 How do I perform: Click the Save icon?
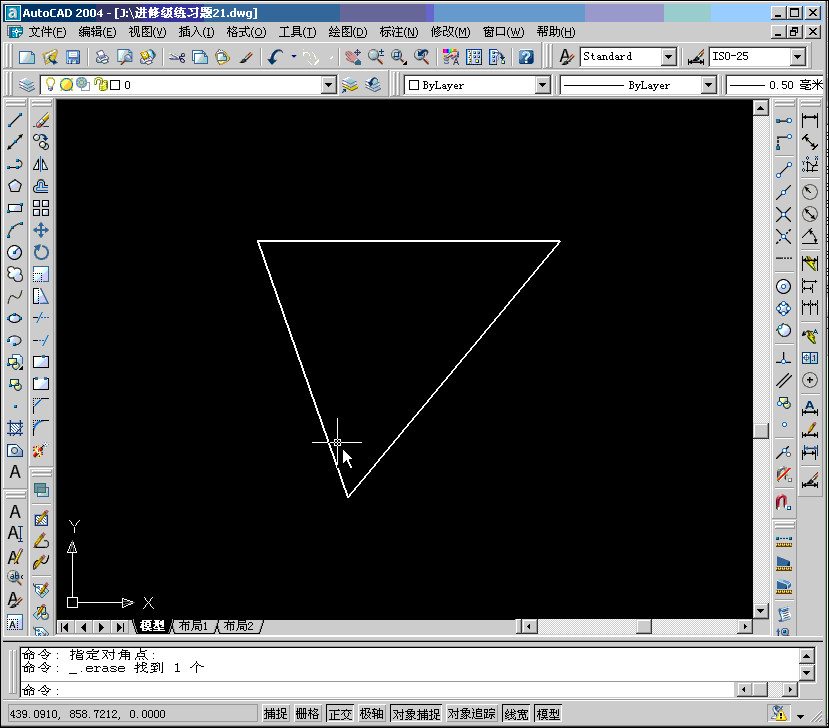72,57
